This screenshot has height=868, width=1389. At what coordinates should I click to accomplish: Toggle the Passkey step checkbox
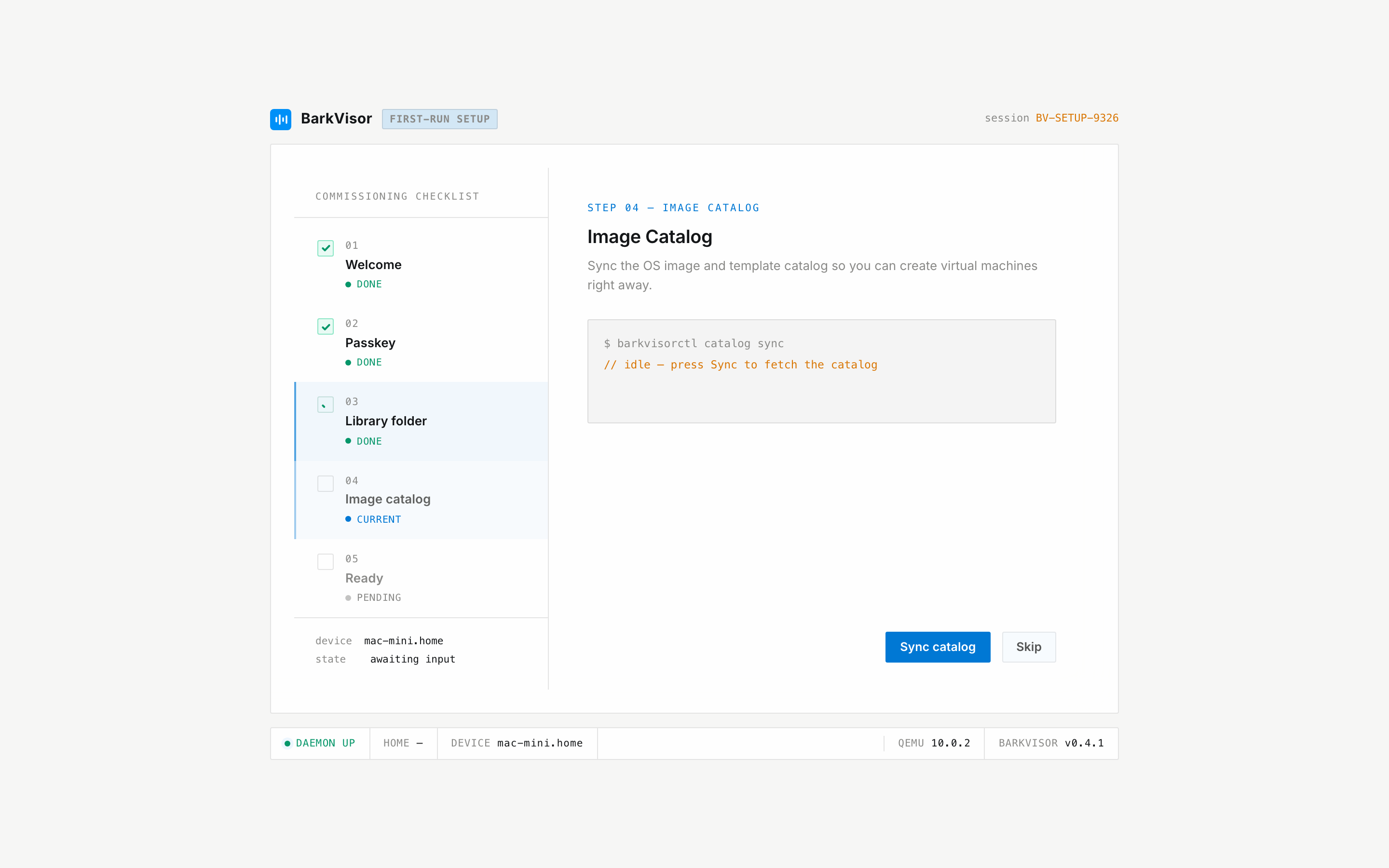326,326
